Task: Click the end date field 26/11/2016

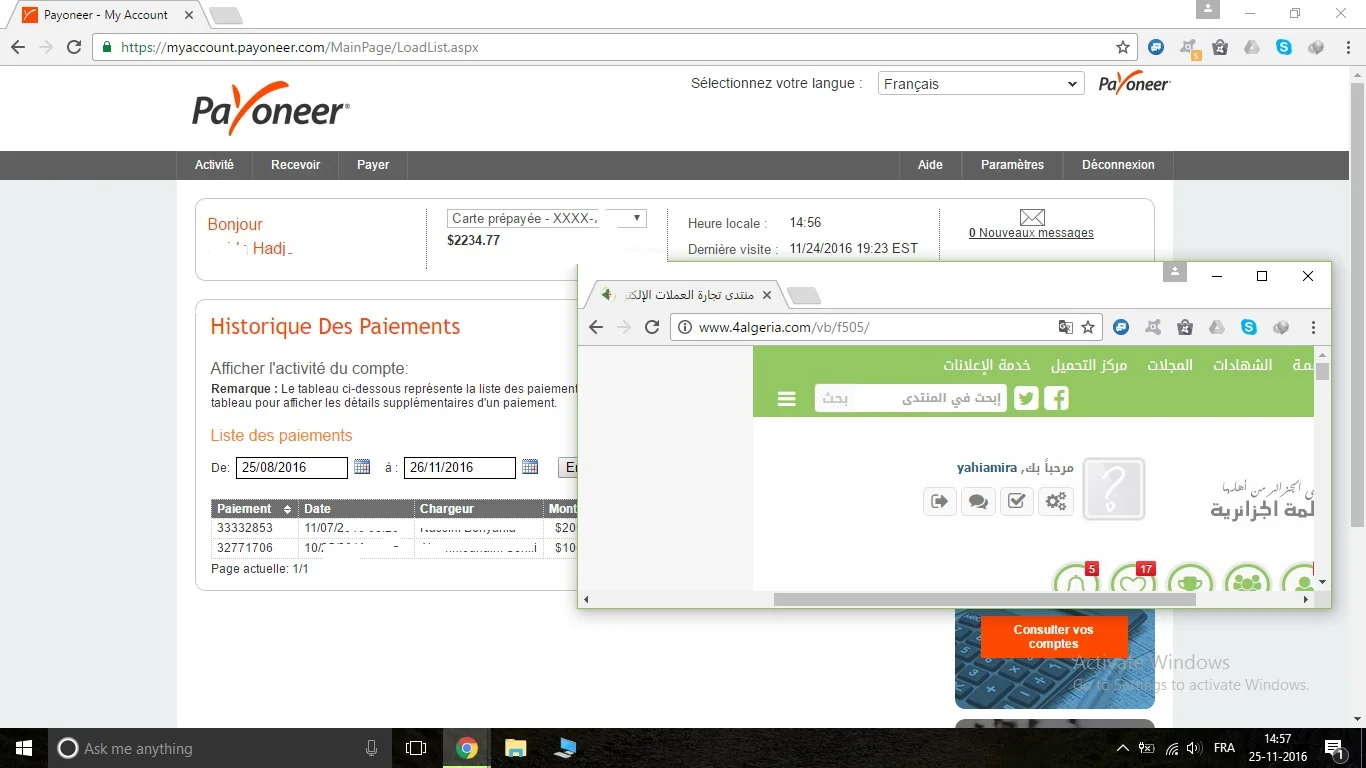Action: (x=459, y=467)
